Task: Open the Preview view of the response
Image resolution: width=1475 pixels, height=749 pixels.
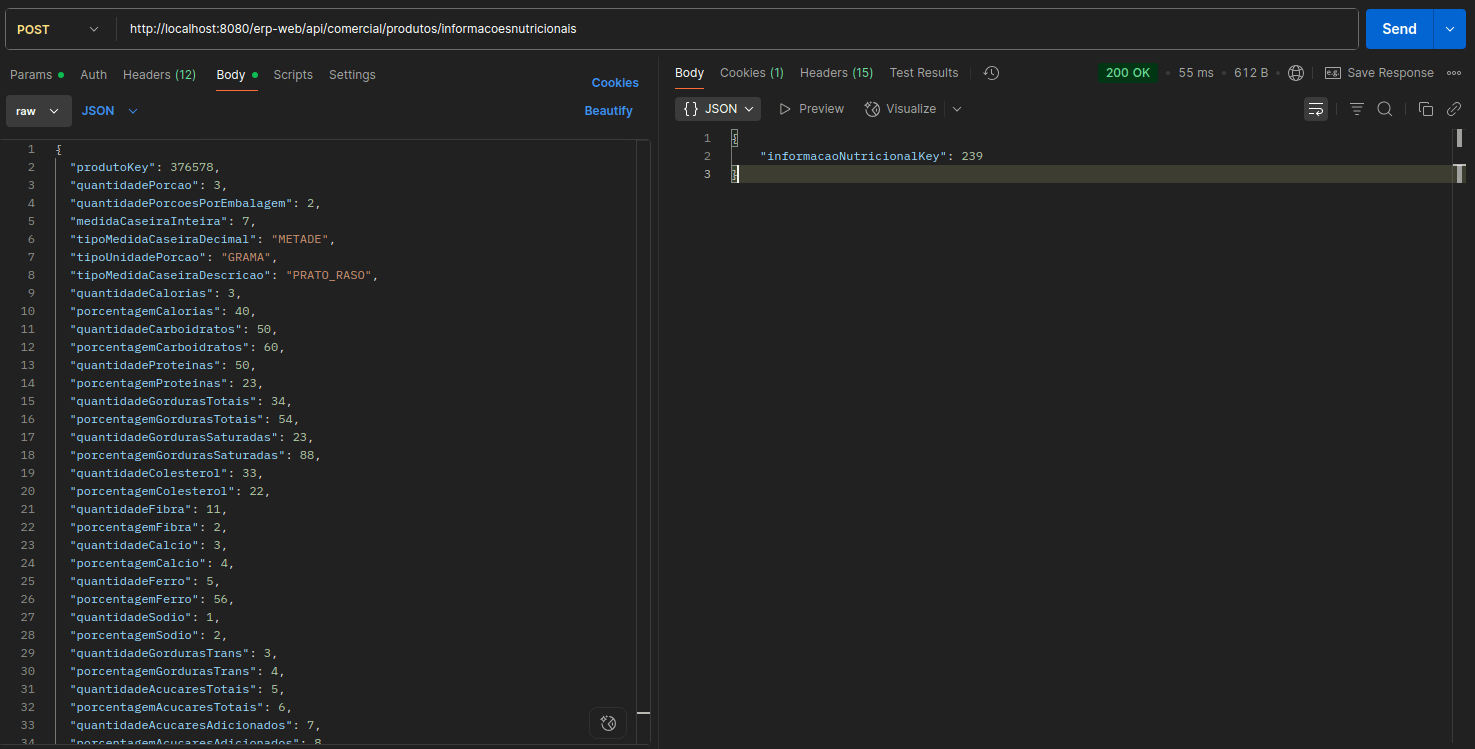Action: (811, 109)
